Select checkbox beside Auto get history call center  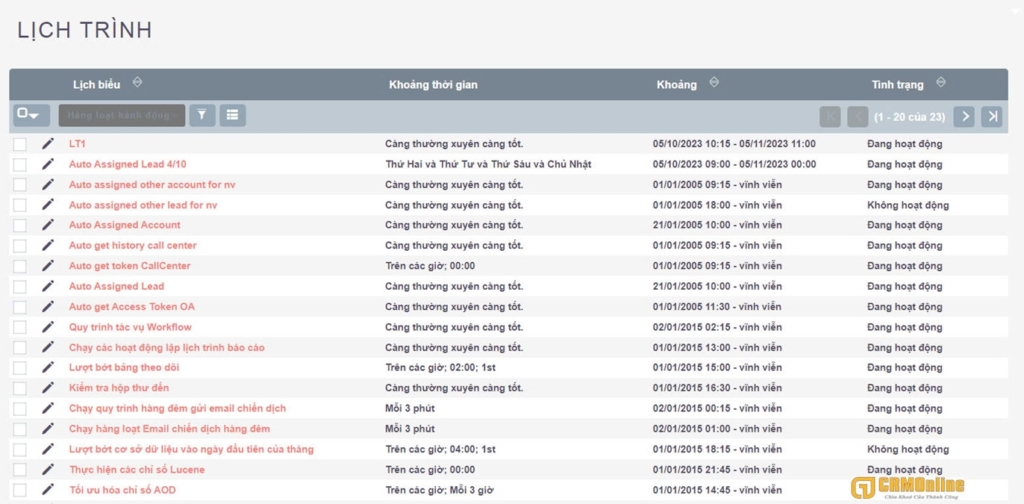(20, 246)
